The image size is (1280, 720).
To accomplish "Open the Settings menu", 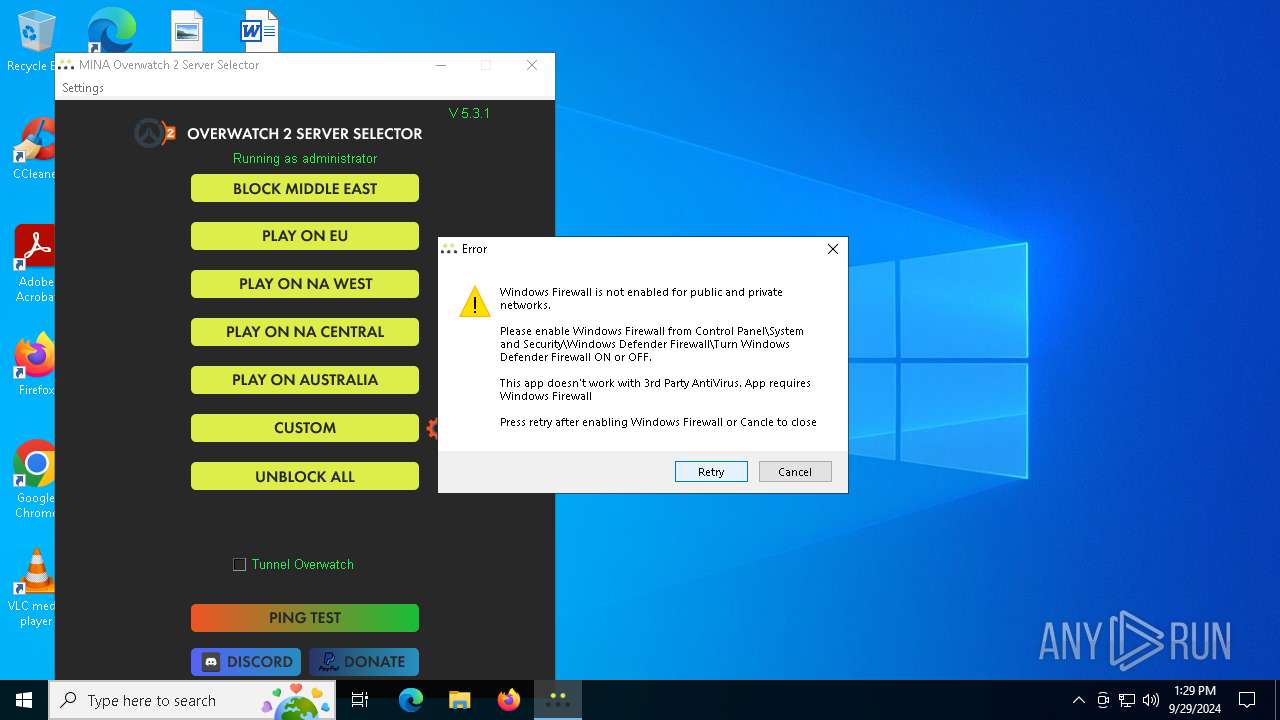I will 83,88.
